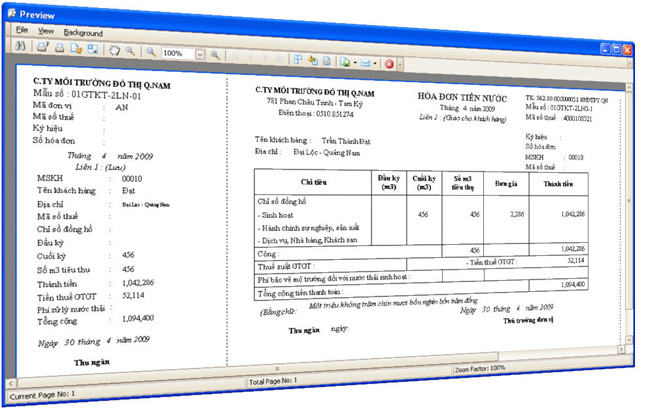Click the Multiple Pages icon
This screenshot has width=650, height=411.
(299, 58)
